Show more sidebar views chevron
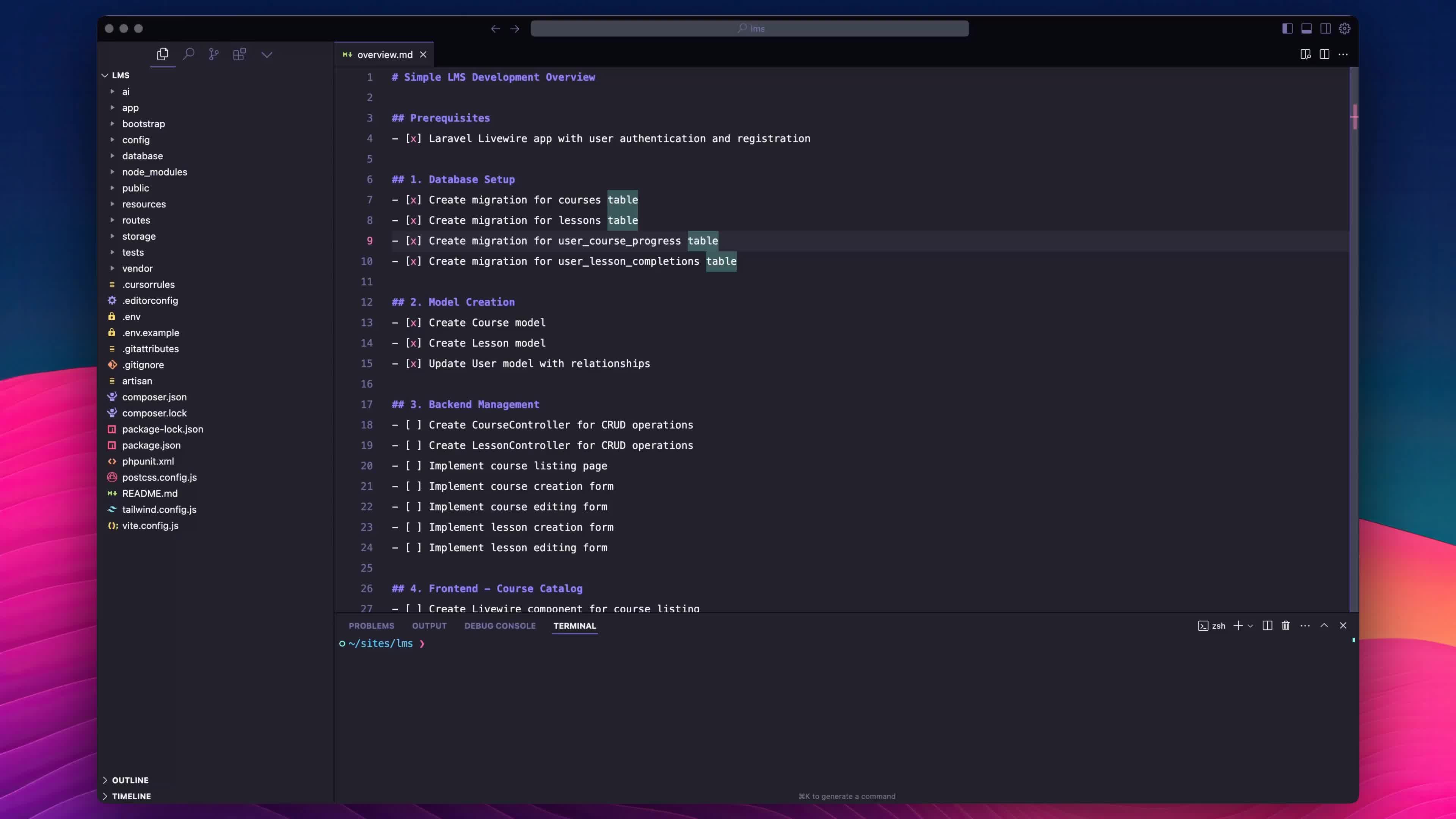This screenshot has height=819, width=1456. [267, 55]
